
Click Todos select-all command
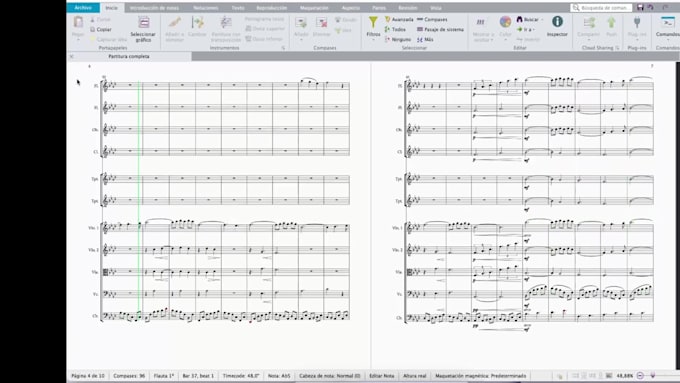pos(395,29)
